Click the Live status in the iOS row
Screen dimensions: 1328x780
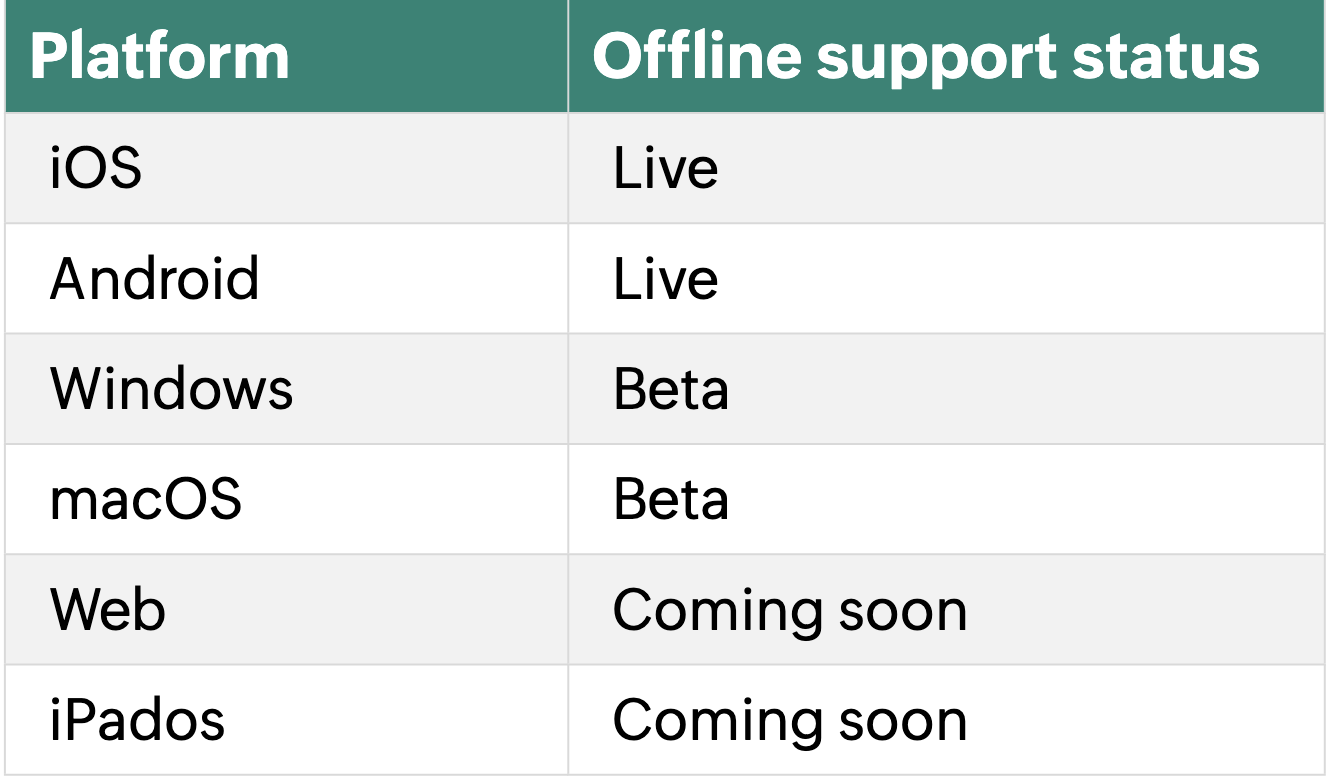coord(665,168)
